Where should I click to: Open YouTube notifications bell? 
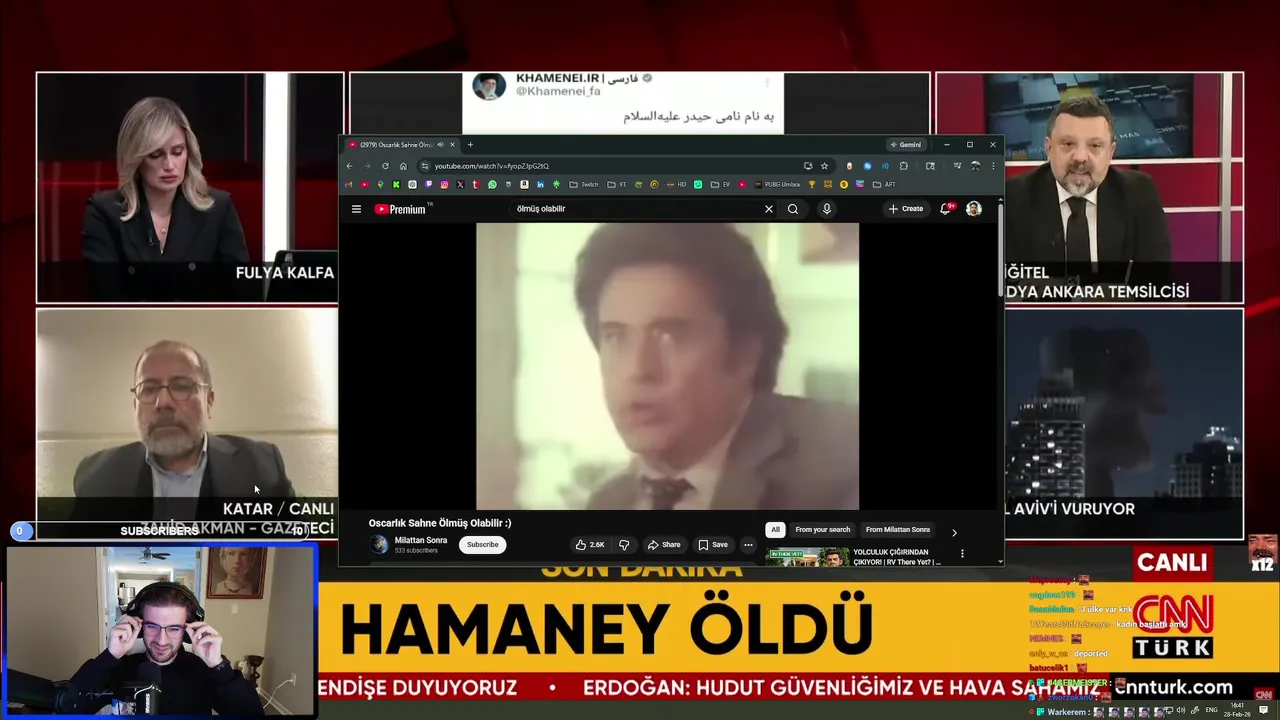(x=945, y=209)
